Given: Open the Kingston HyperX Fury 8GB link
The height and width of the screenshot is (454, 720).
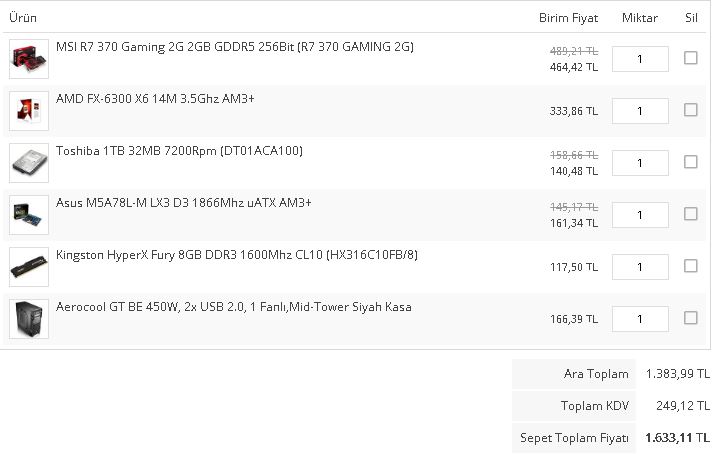Looking at the screenshot, I should pyautogui.click(x=236, y=255).
